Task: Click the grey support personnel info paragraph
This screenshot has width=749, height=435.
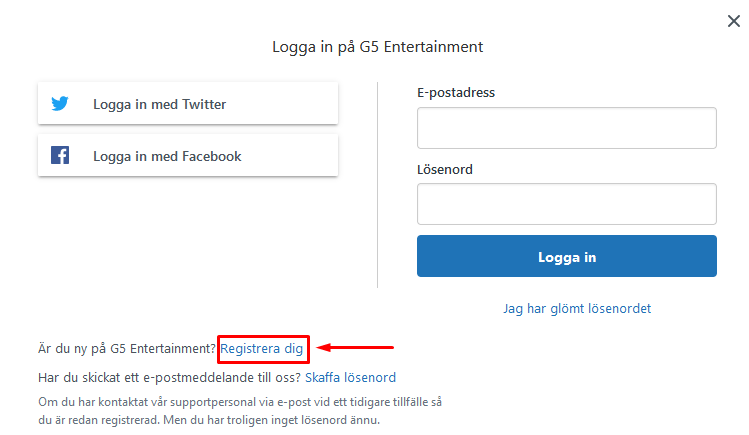Action: click(240, 411)
